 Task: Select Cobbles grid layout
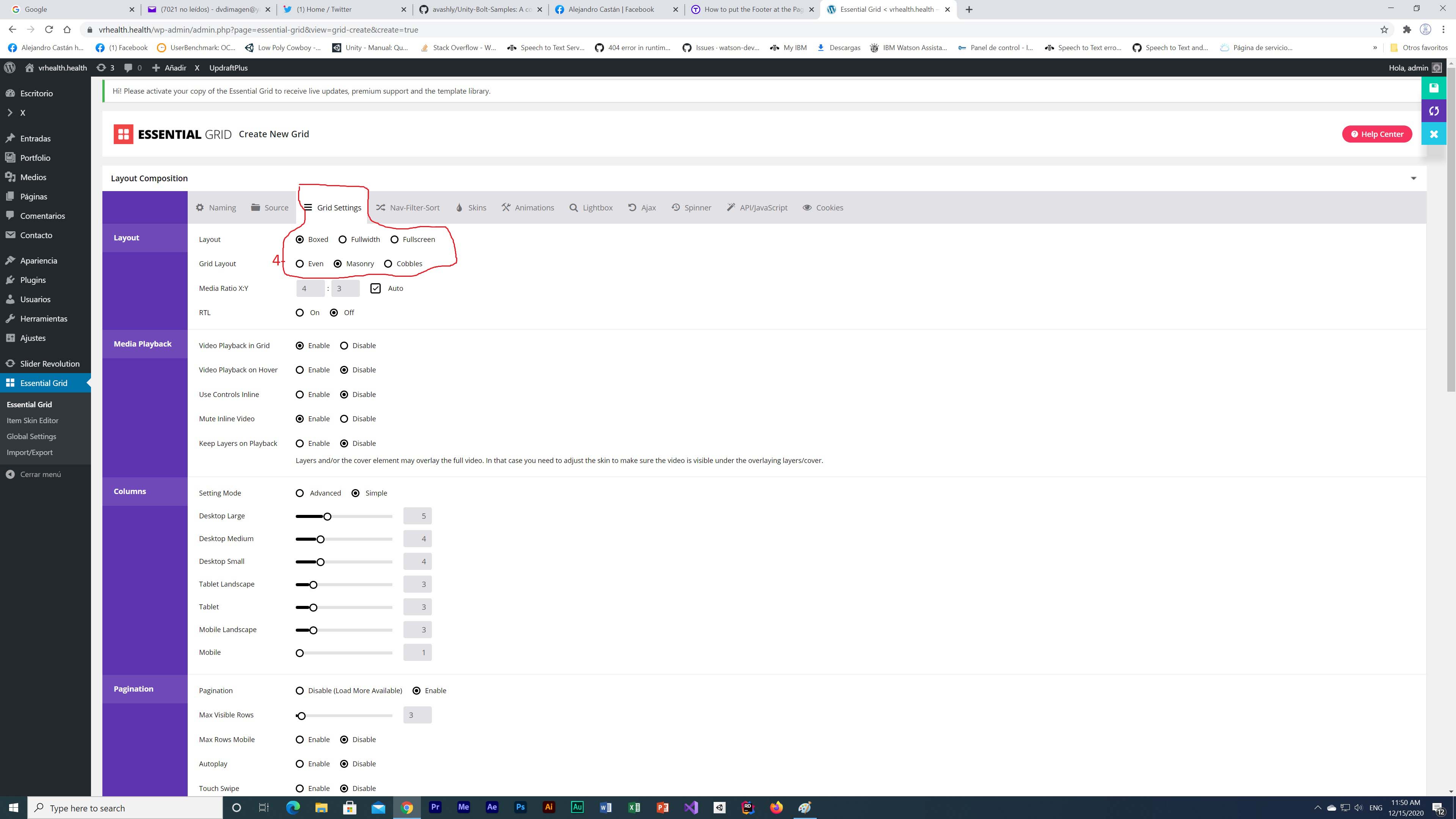pos(388,264)
